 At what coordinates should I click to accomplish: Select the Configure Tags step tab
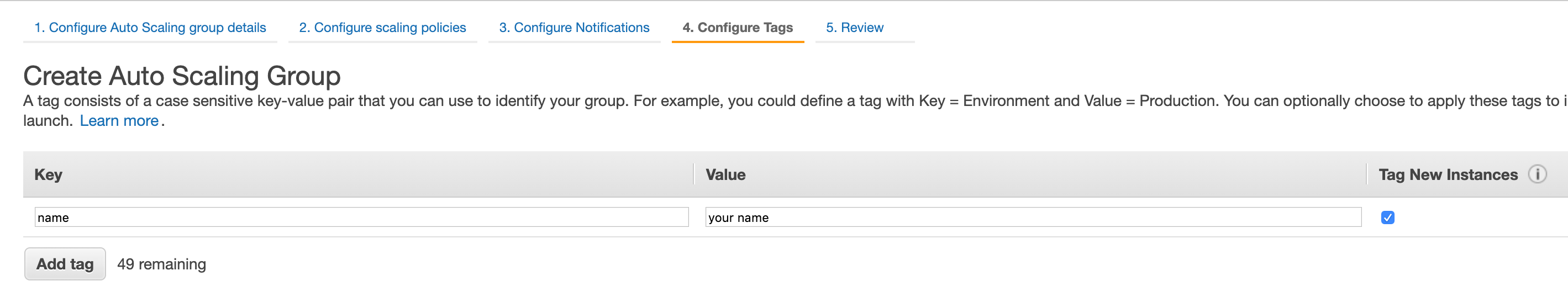(x=738, y=28)
